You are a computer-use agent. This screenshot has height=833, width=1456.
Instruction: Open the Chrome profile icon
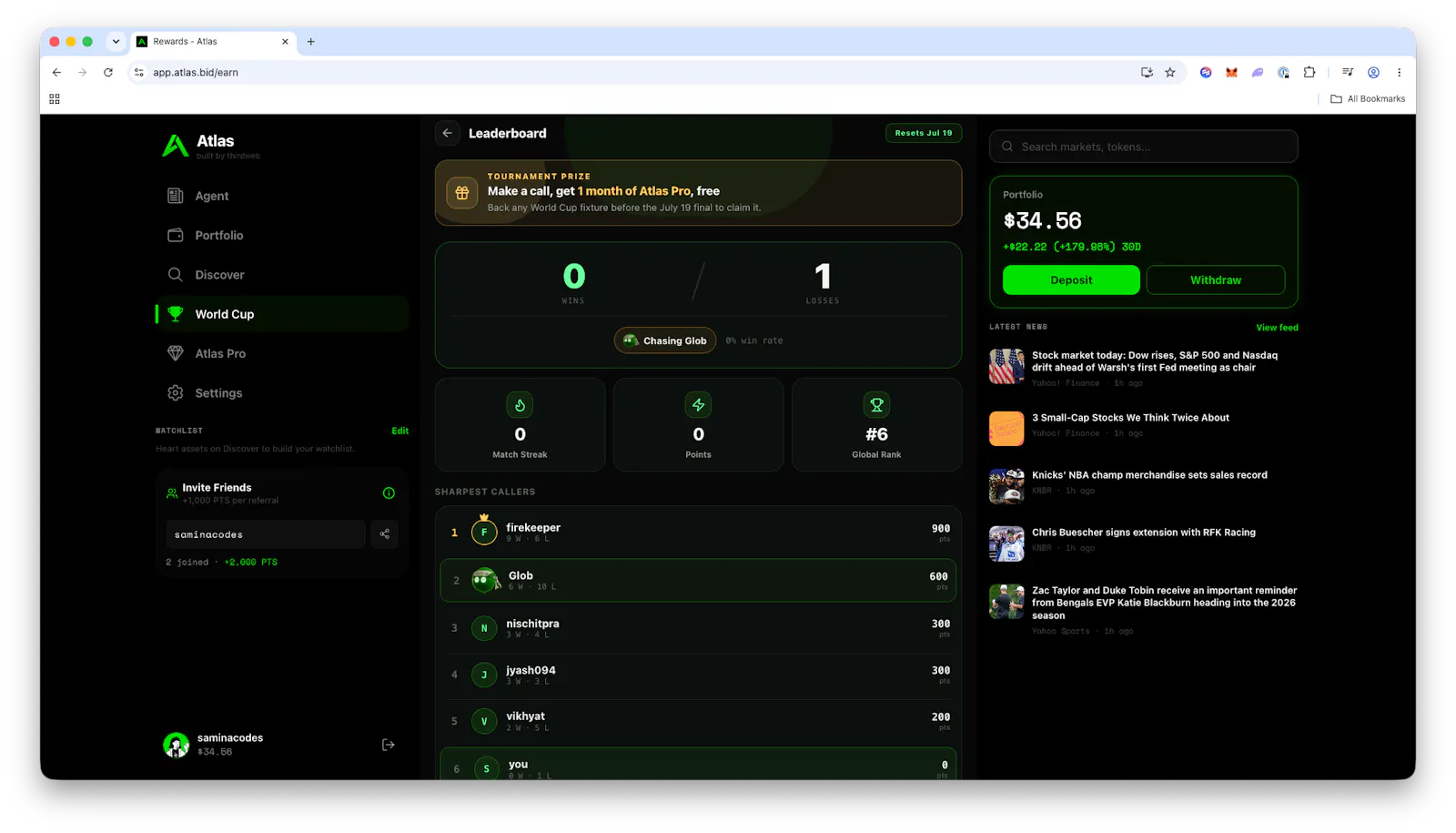[x=1373, y=72]
